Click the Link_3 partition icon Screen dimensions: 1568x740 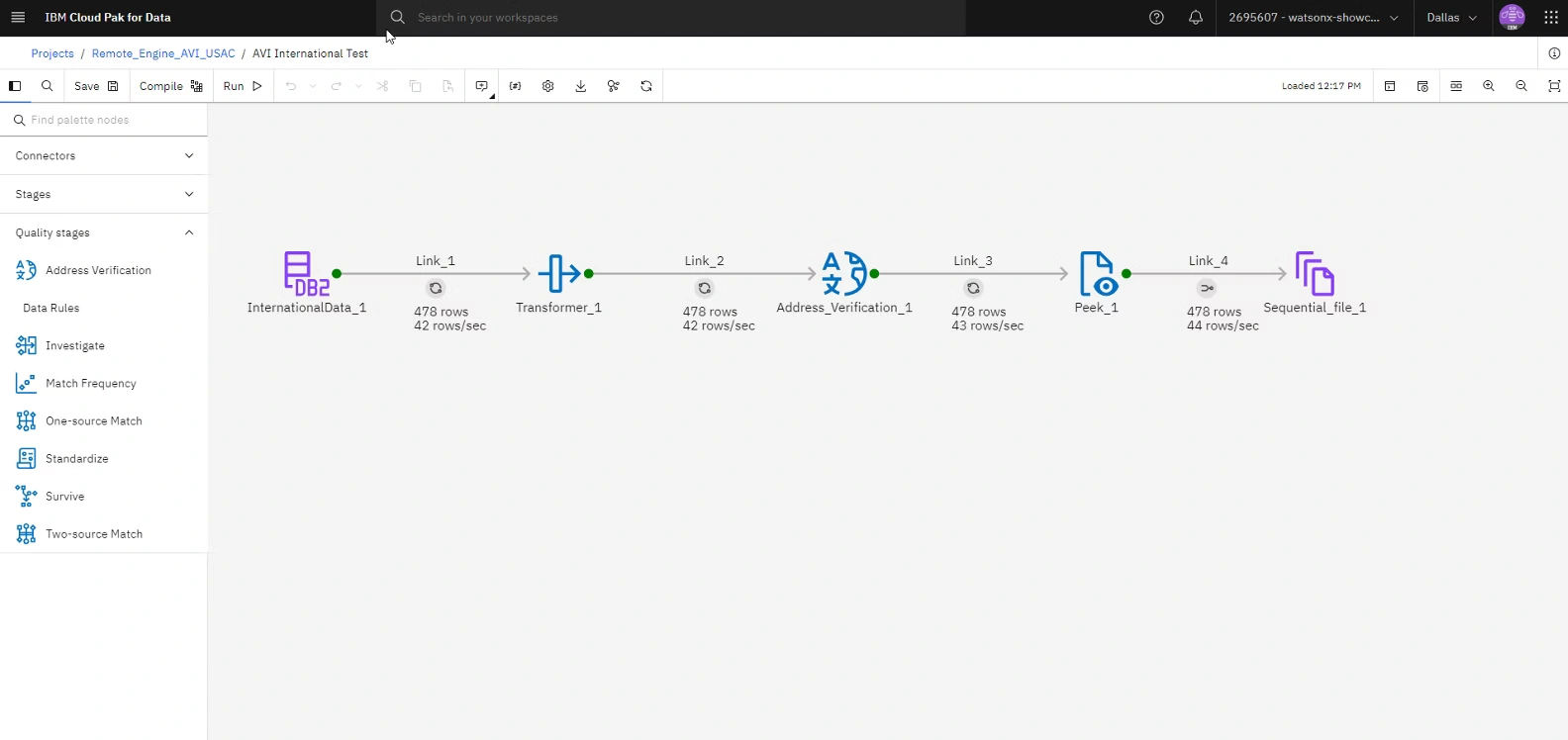973,288
